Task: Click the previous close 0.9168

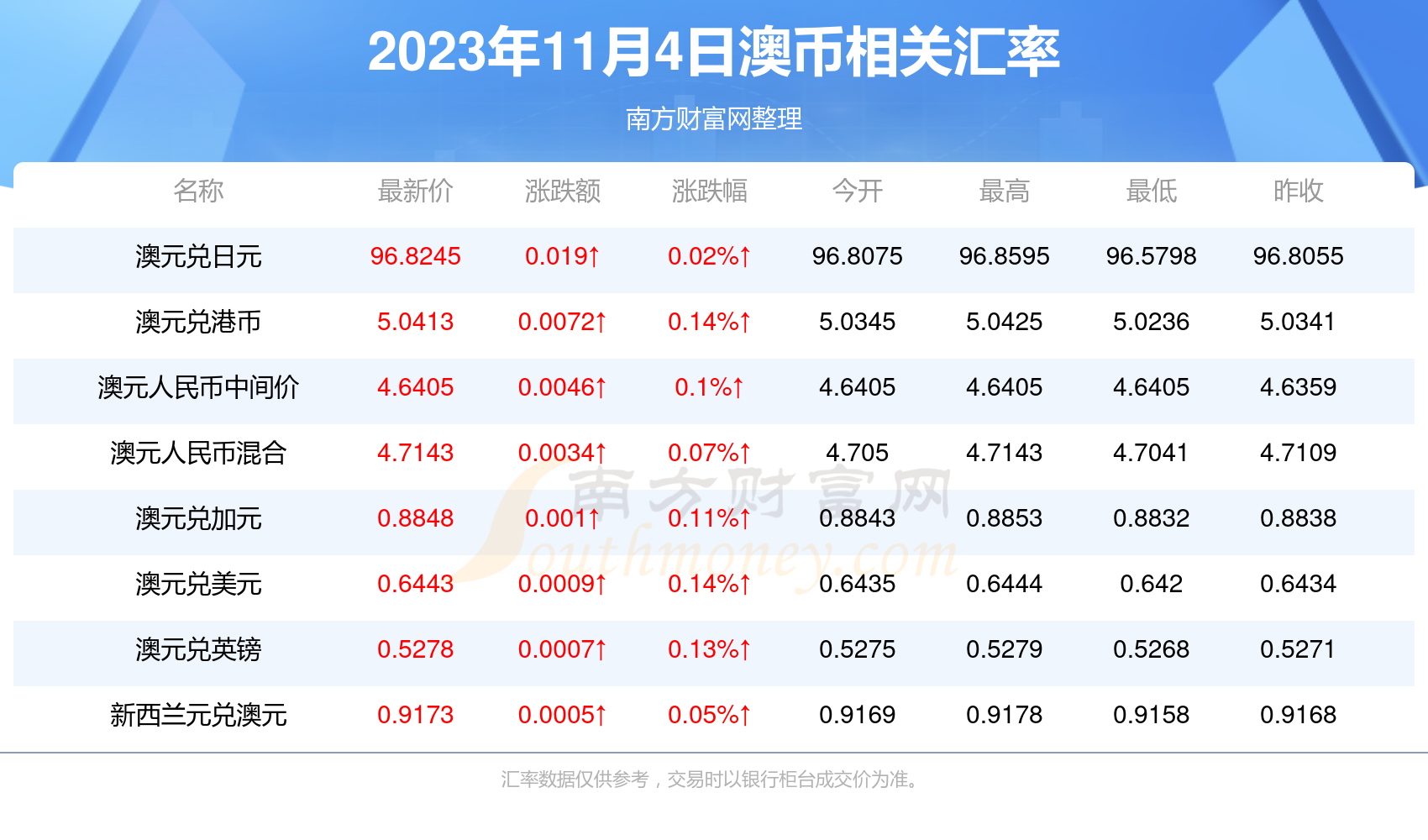Action: (1298, 715)
